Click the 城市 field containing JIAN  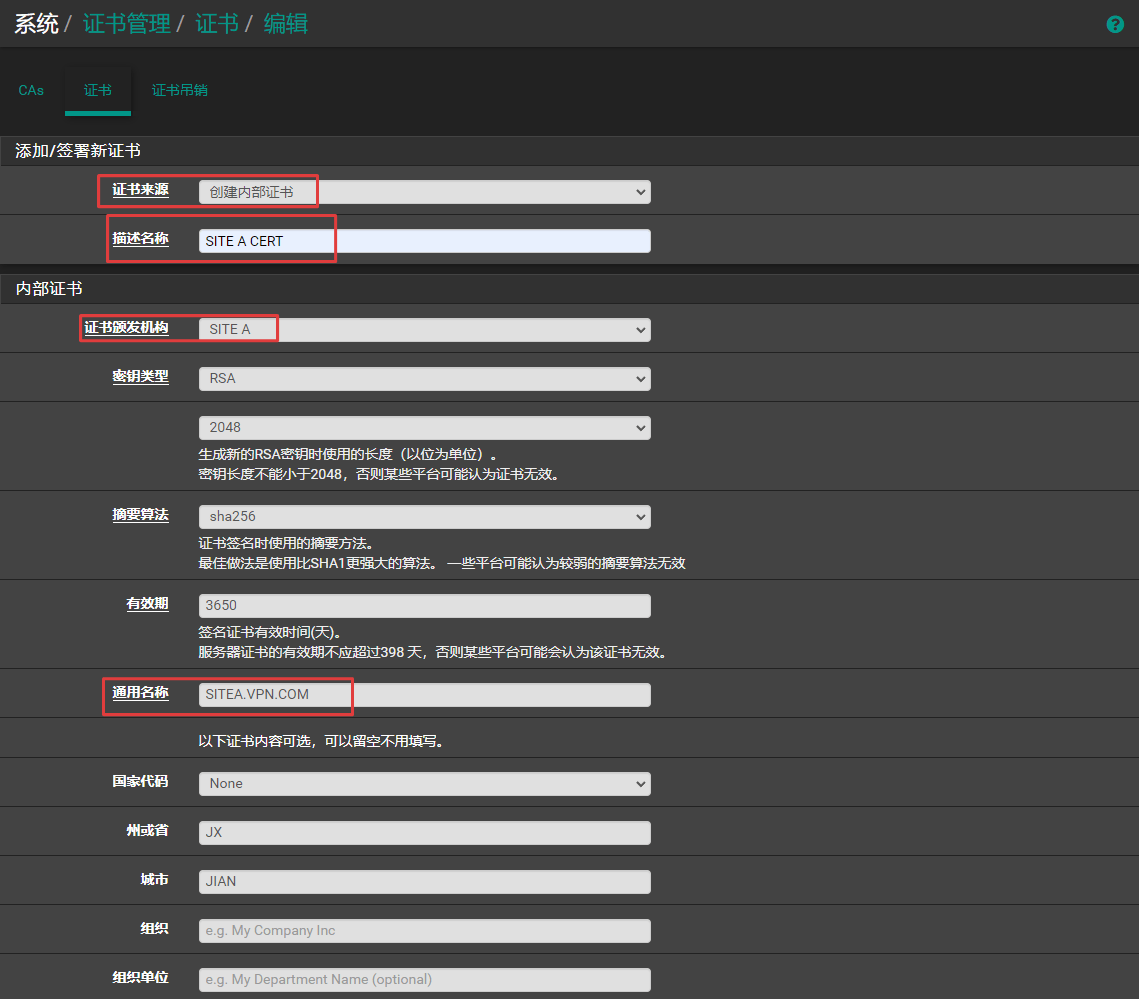(424, 881)
